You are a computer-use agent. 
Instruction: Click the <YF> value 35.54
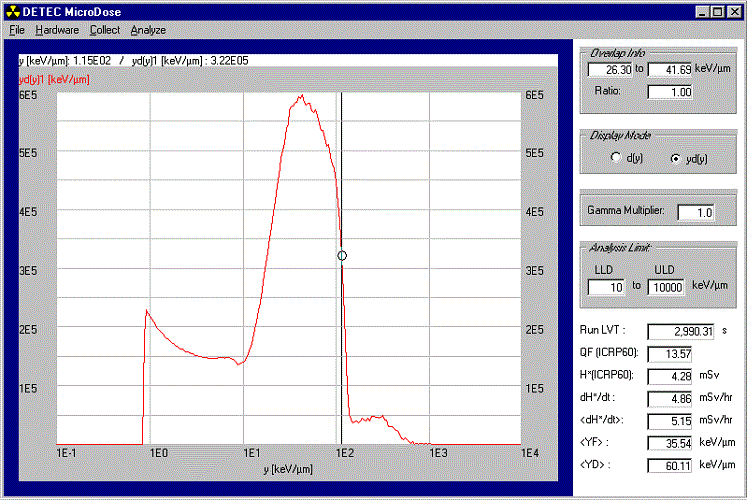[670, 443]
